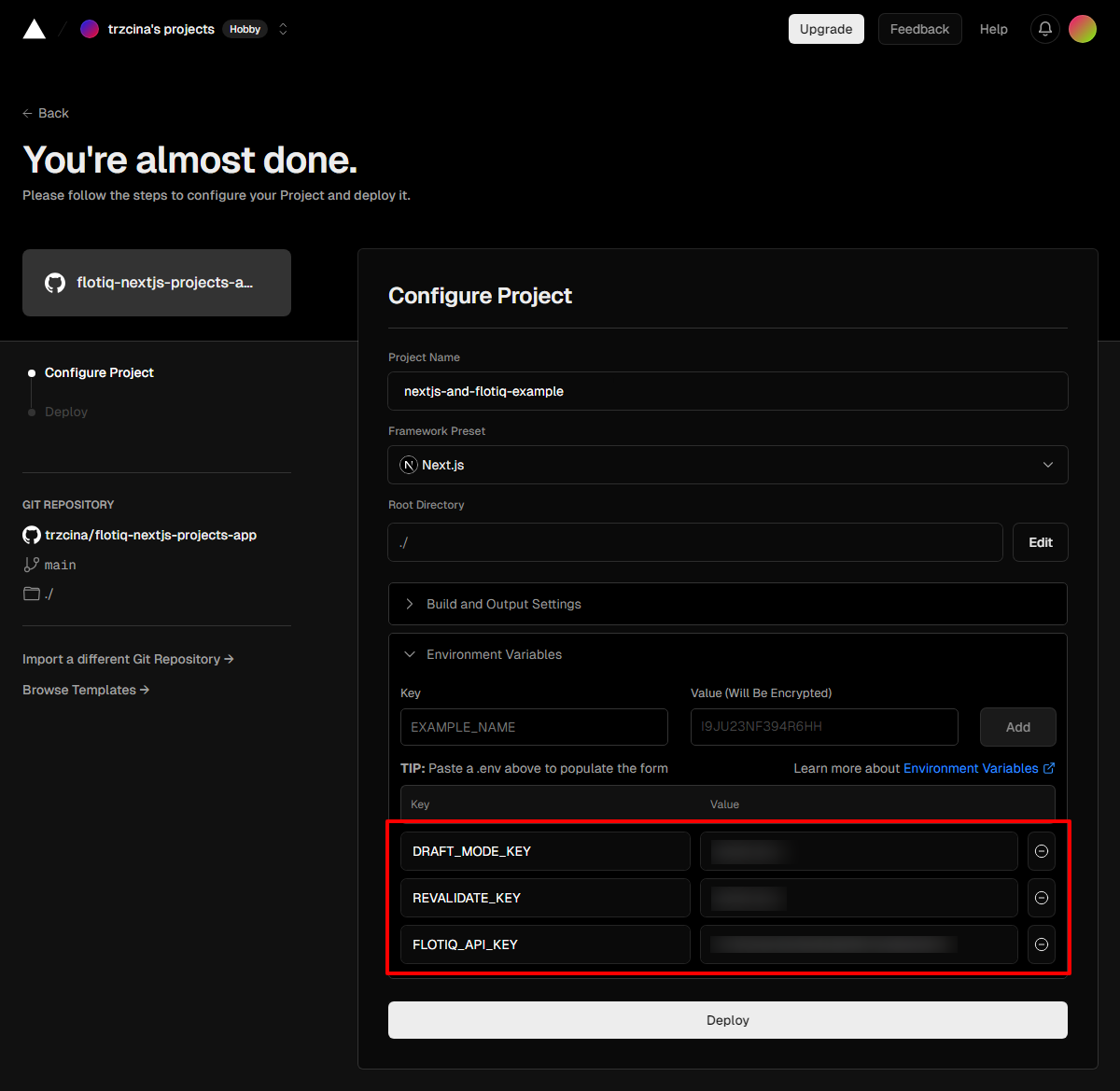
Task: Open trzcina/flotiq-nextjs-projects-app repository link
Action: pos(150,535)
